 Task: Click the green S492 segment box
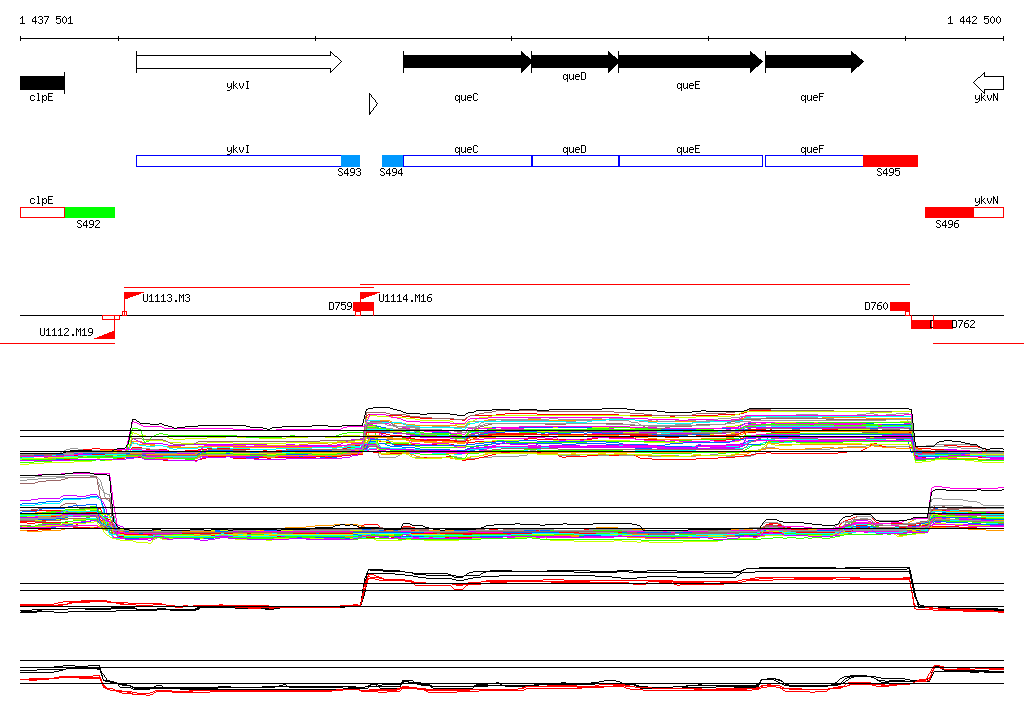(90, 212)
